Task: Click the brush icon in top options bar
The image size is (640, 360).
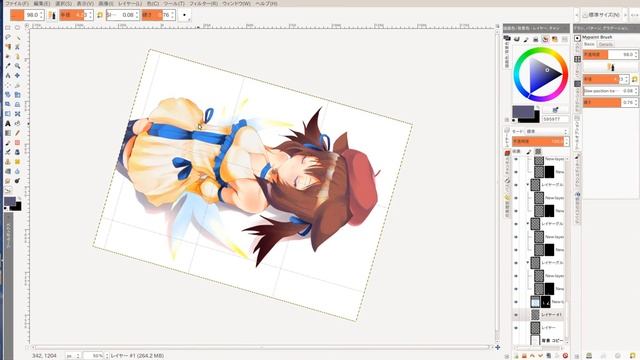Action: (x=52, y=15)
